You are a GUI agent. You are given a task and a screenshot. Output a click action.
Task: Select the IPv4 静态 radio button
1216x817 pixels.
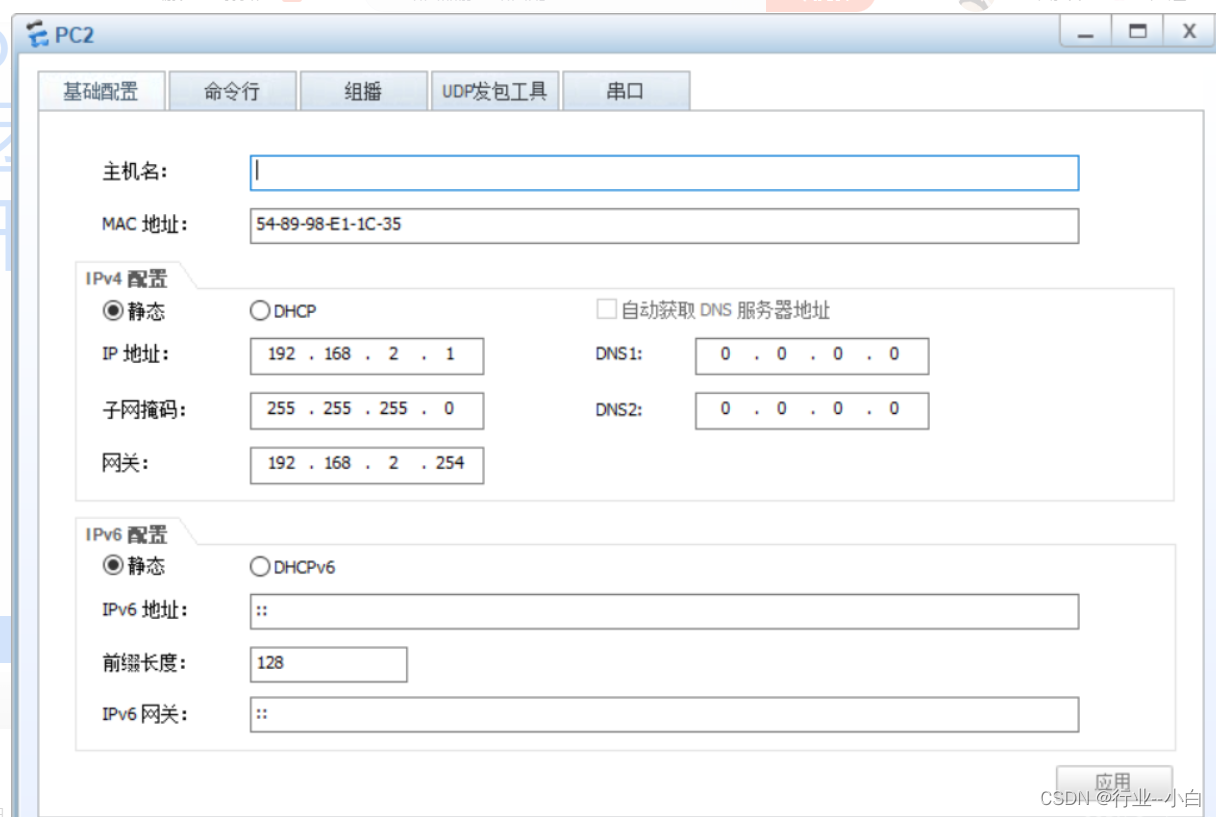pos(113,311)
